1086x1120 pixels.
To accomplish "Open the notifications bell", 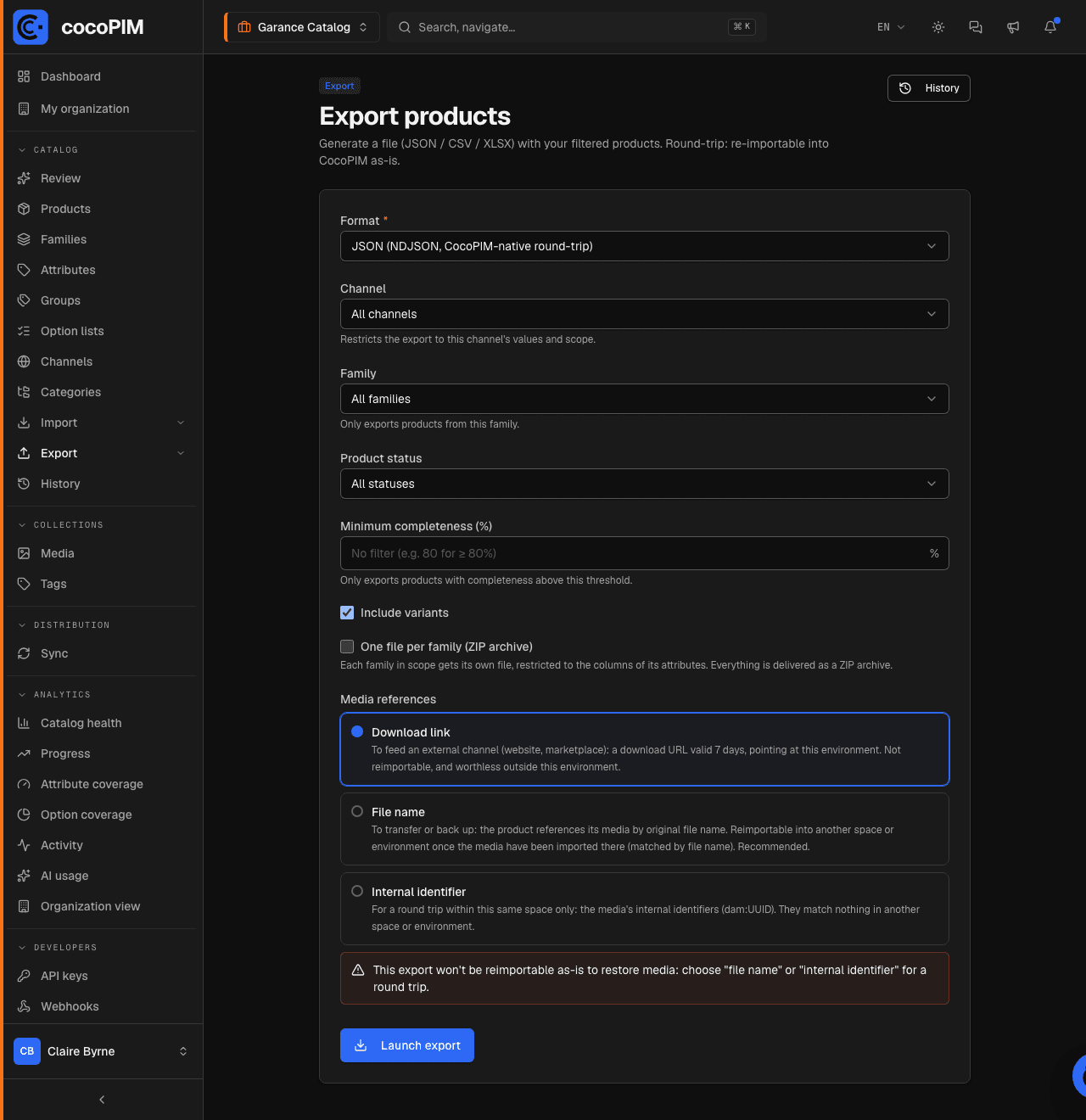I will click(1050, 27).
